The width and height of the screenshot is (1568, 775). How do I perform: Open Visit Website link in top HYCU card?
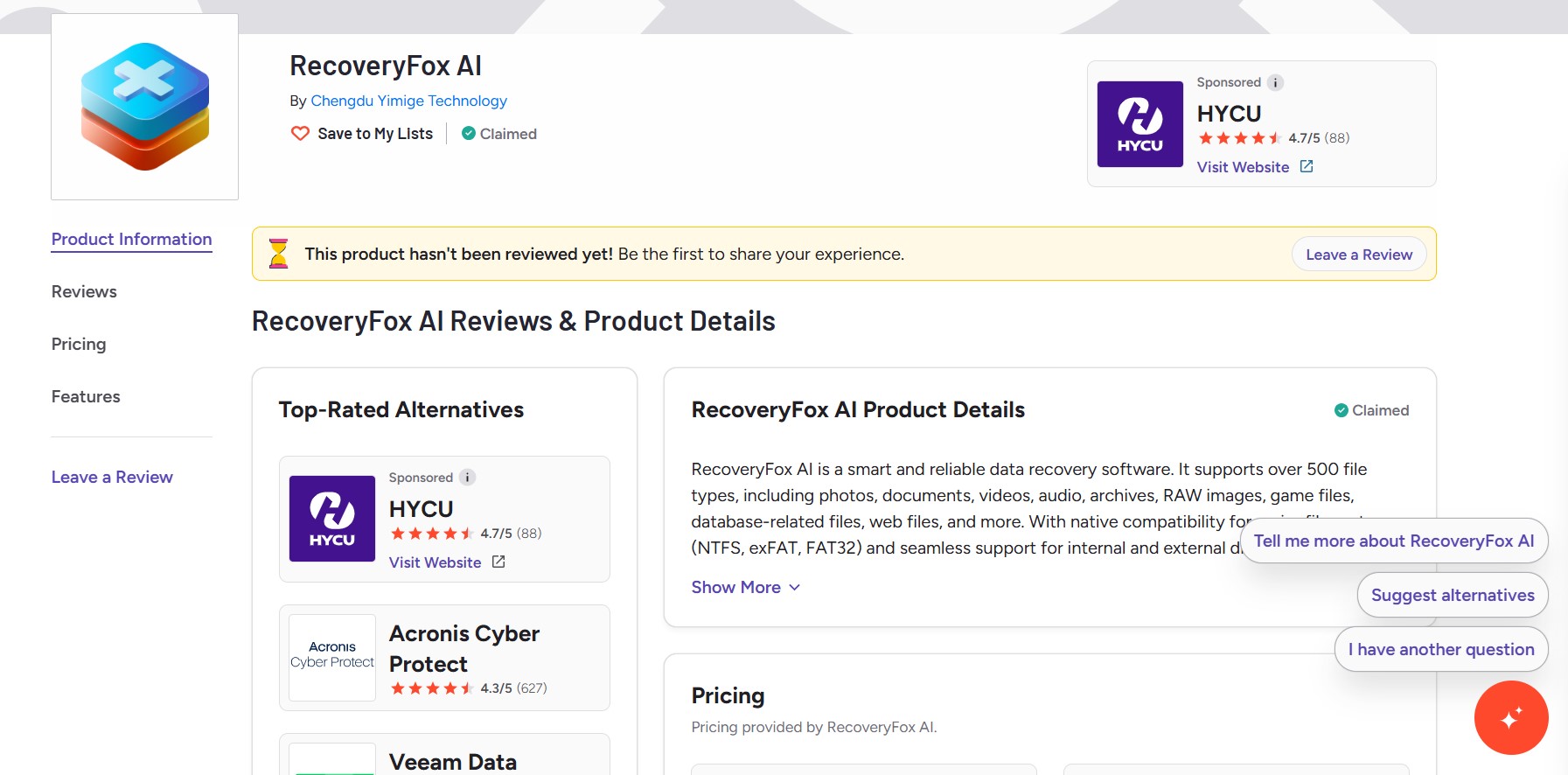pos(1243,167)
